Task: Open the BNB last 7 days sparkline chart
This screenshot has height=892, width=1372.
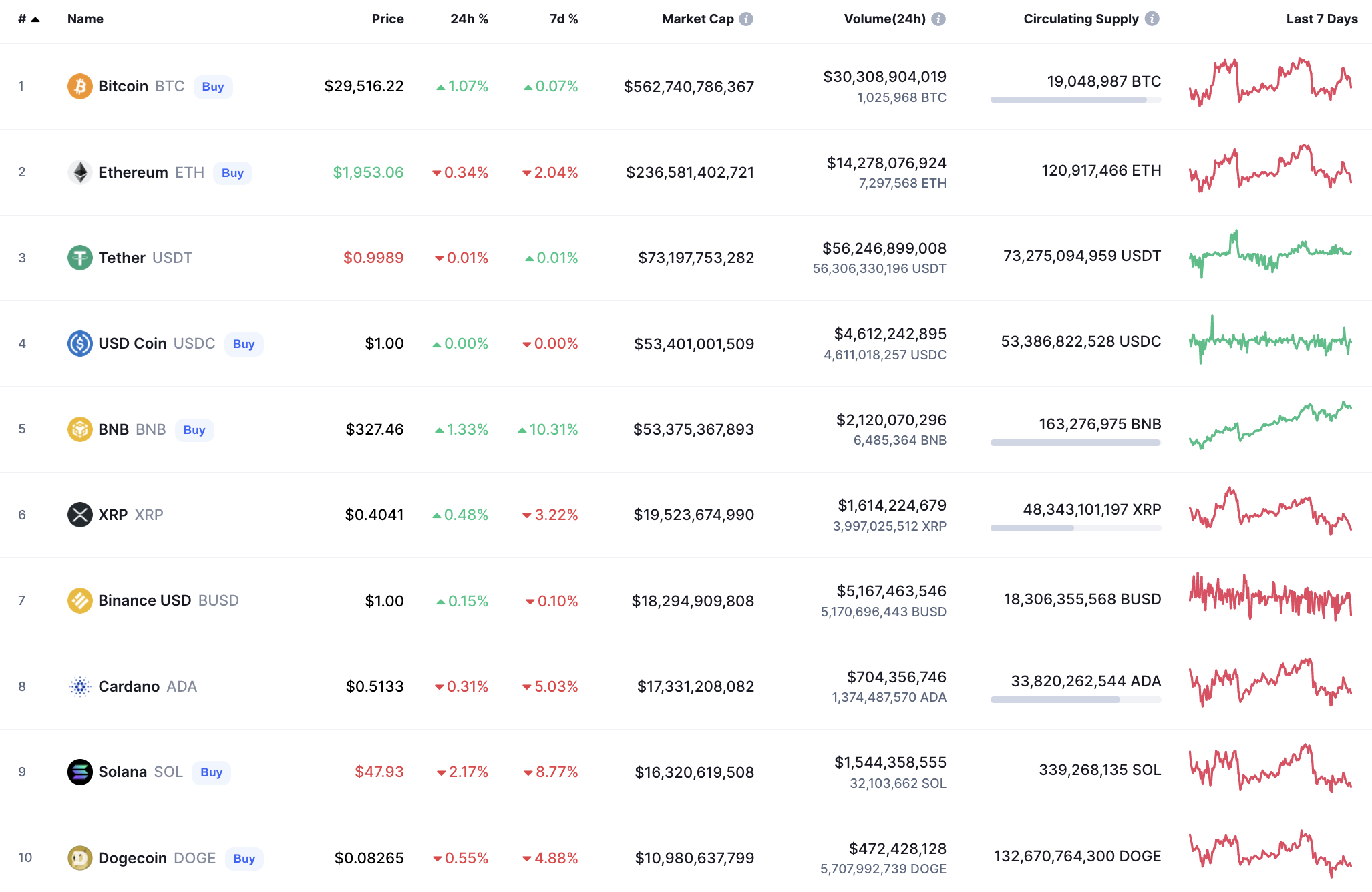Action: 1270,426
